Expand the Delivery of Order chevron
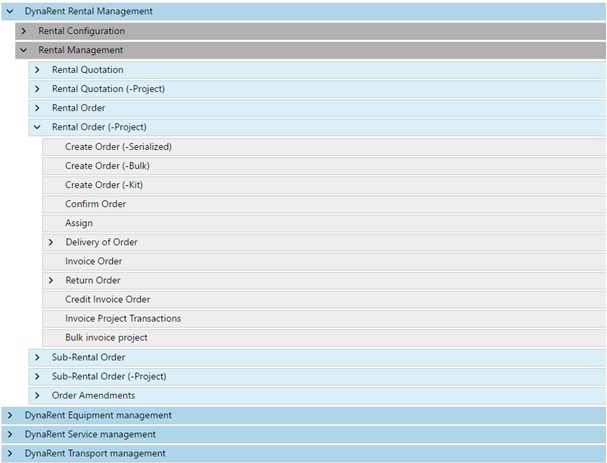The image size is (607, 463). 51,242
